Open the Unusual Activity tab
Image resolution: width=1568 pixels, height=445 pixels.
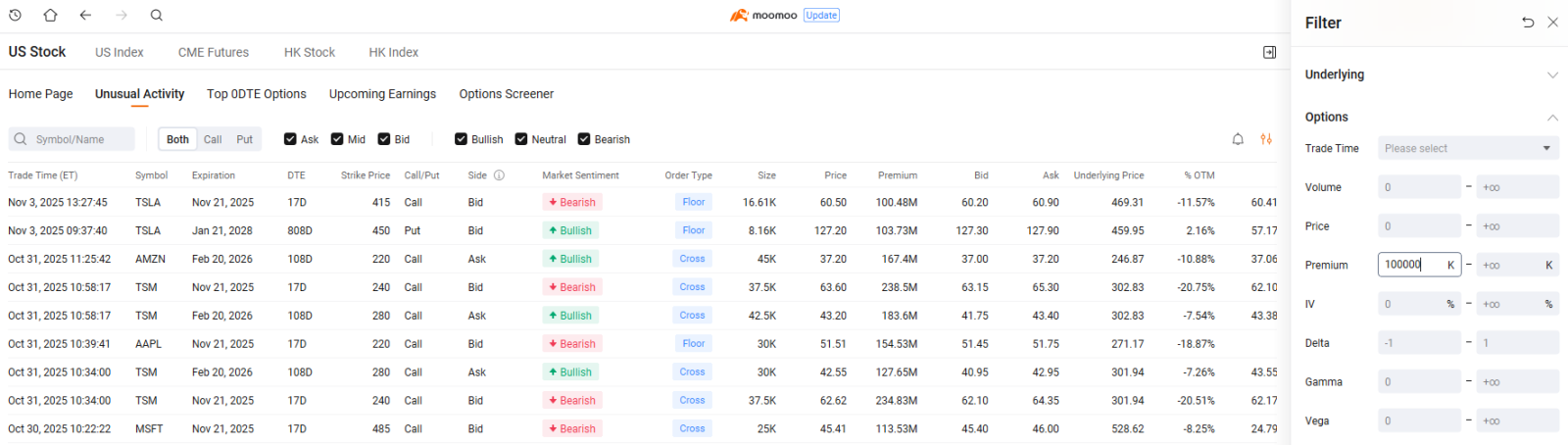139,94
